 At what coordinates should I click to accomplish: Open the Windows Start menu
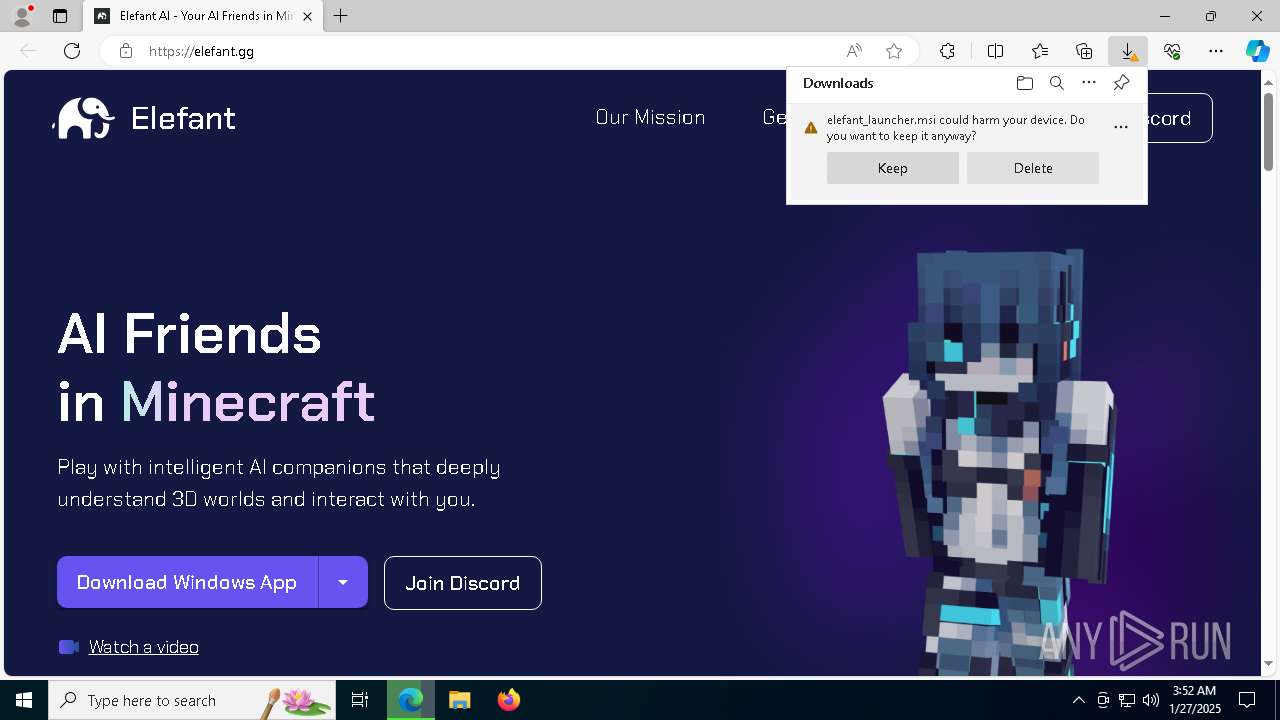[x=24, y=700]
